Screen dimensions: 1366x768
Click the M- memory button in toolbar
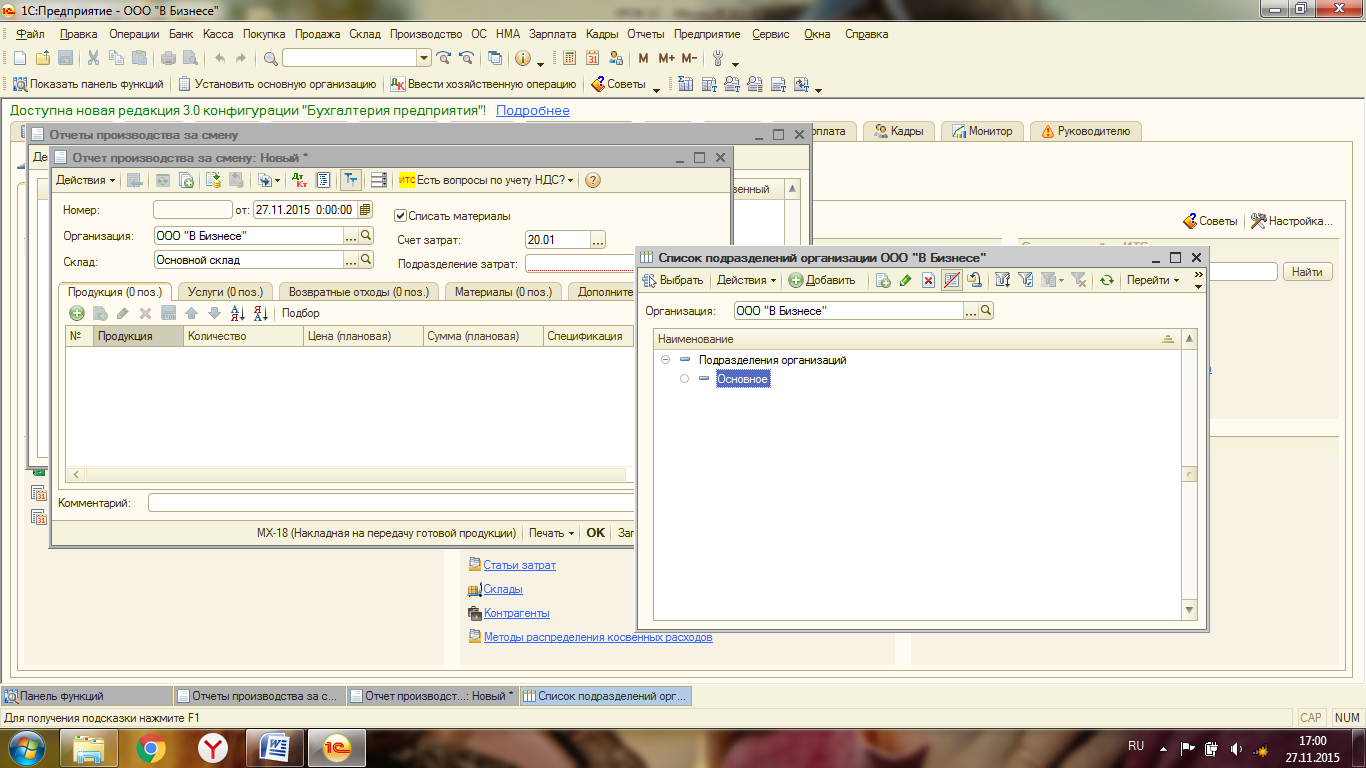coord(689,58)
